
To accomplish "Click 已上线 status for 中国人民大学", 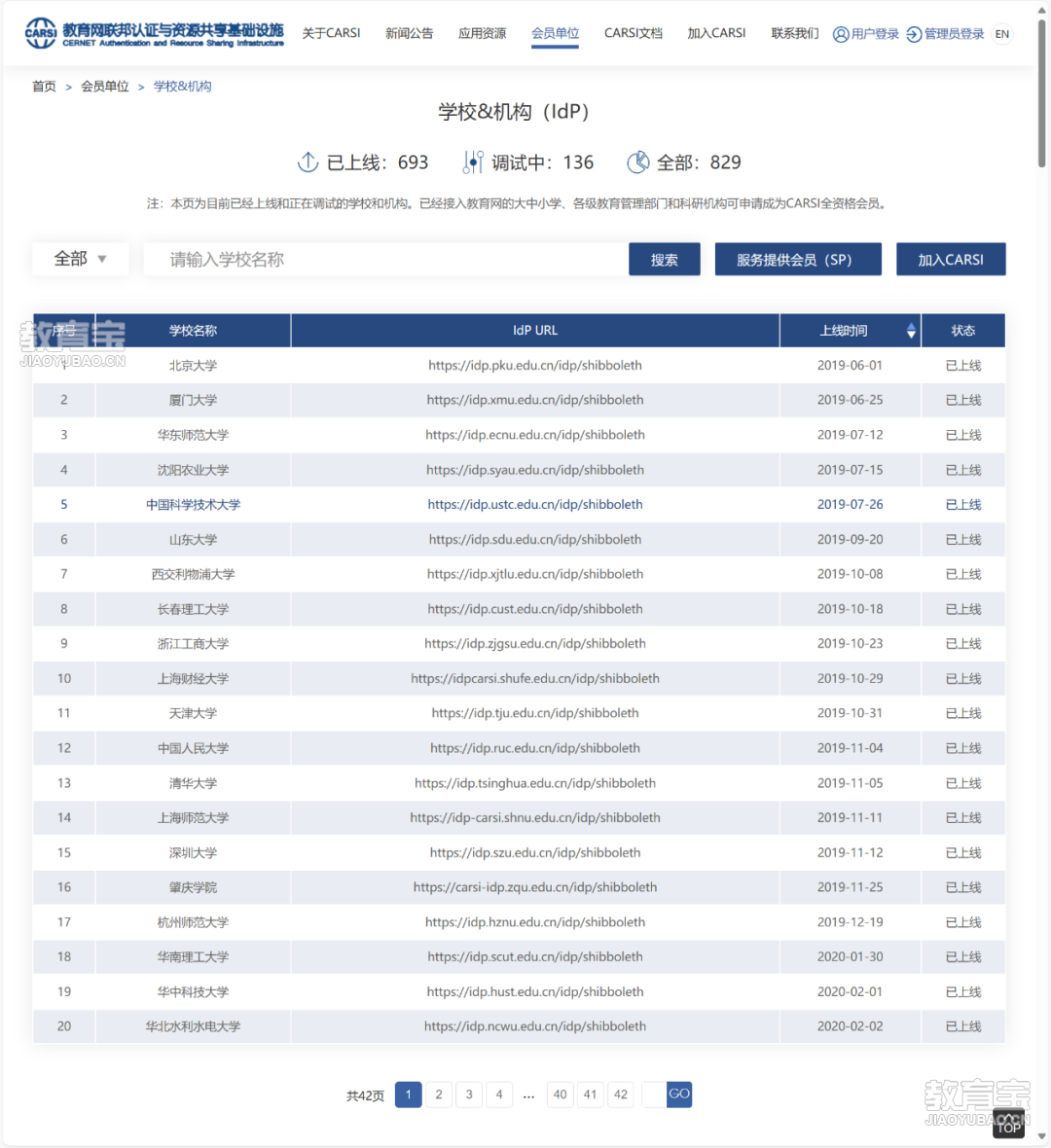I will pyautogui.click(x=963, y=748).
